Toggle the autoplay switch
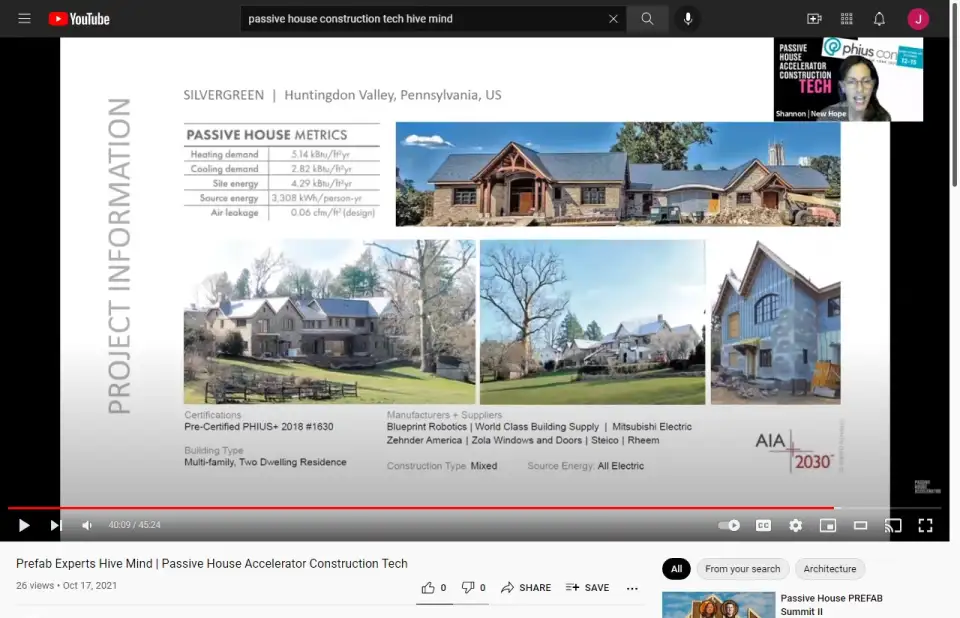The height and width of the screenshot is (618, 960). click(729, 525)
